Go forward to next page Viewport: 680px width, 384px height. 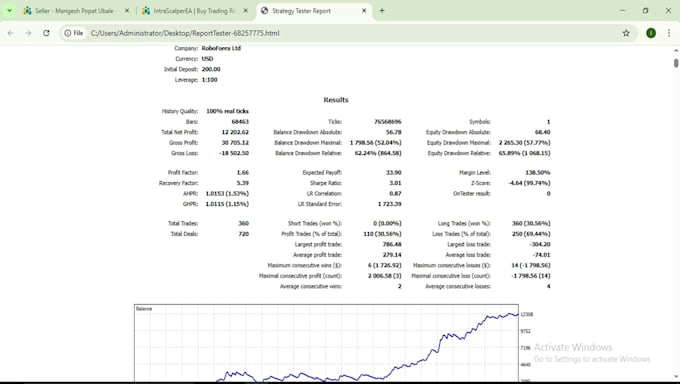point(29,33)
